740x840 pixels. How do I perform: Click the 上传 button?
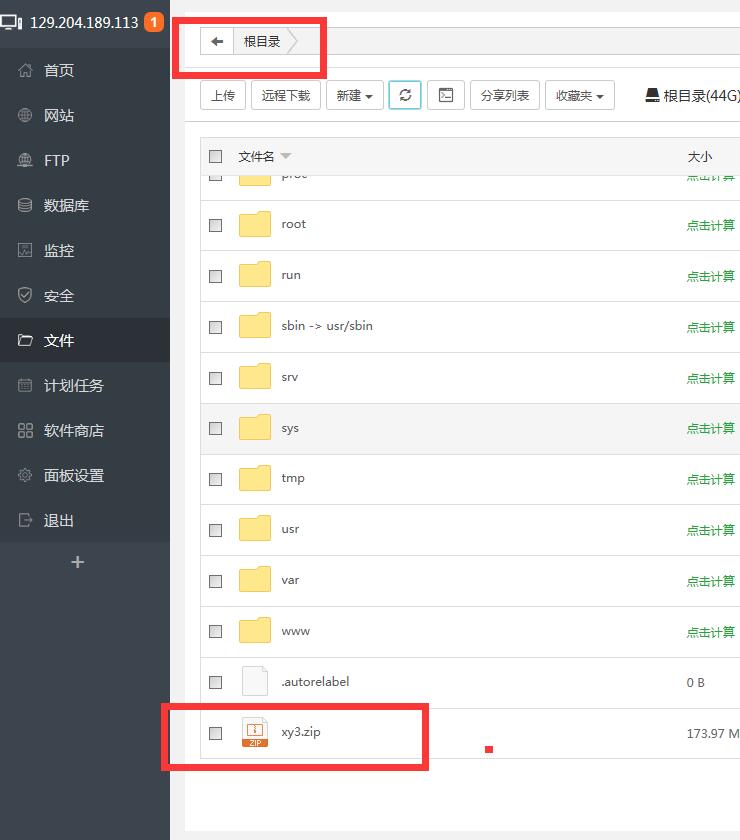223,96
